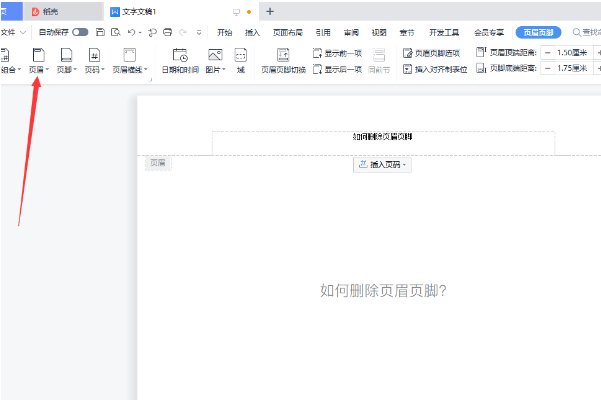Click the 稻壳 red logo icon
Image resolution: width=601 pixels, height=400 pixels.
pyautogui.click(x=35, y=12)
